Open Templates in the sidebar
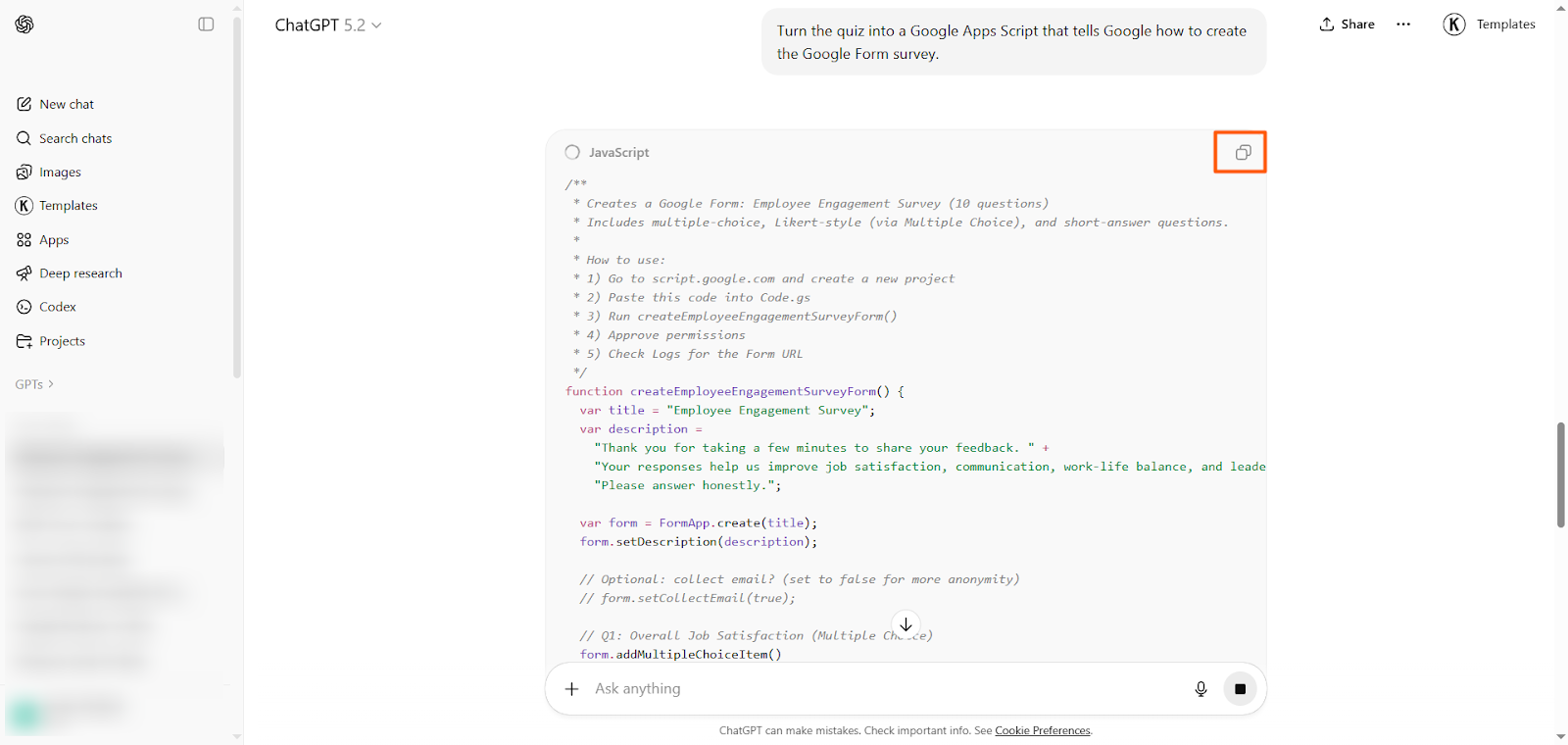This screenshot has height=745, width=1568. [x=68, y=206]
